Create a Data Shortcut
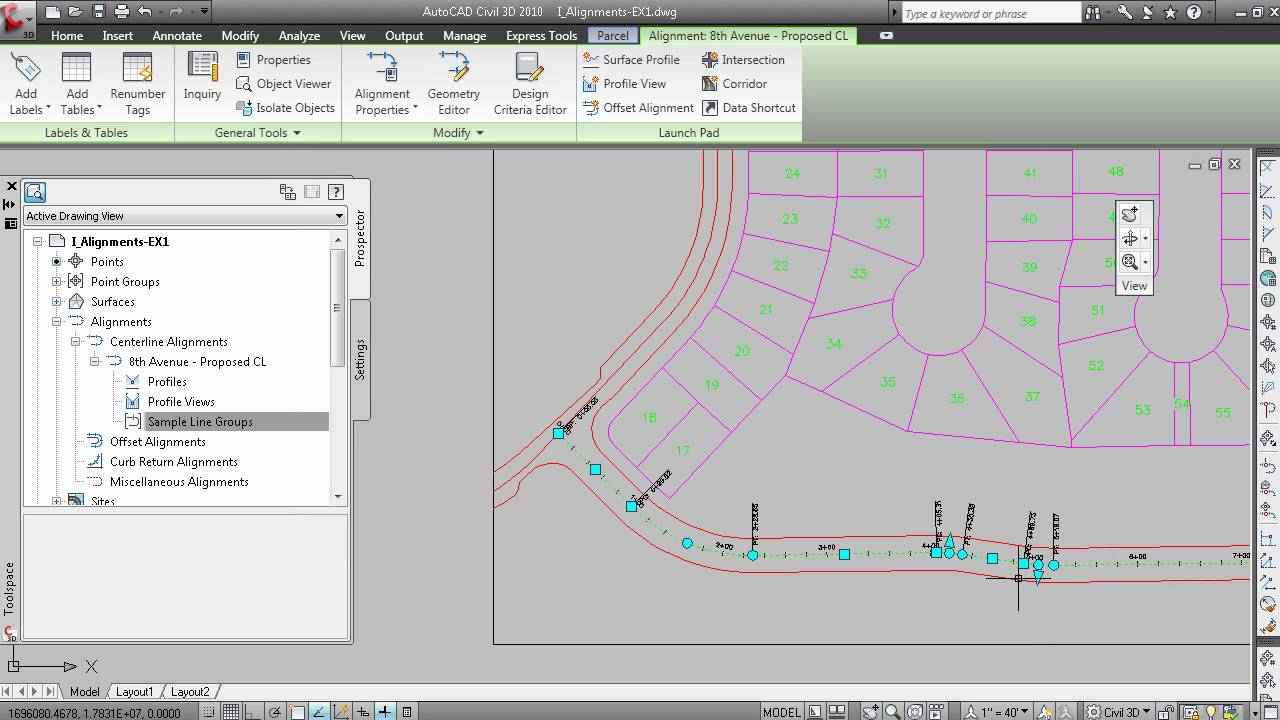Image resolution: width=1280 pixels, height=720 pixels. 748,108
